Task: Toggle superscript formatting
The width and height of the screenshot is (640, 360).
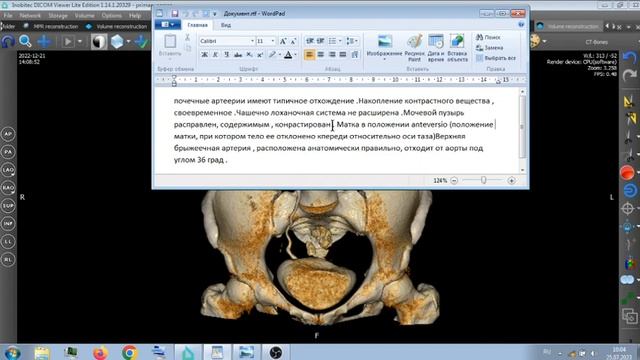Action: 260,55
